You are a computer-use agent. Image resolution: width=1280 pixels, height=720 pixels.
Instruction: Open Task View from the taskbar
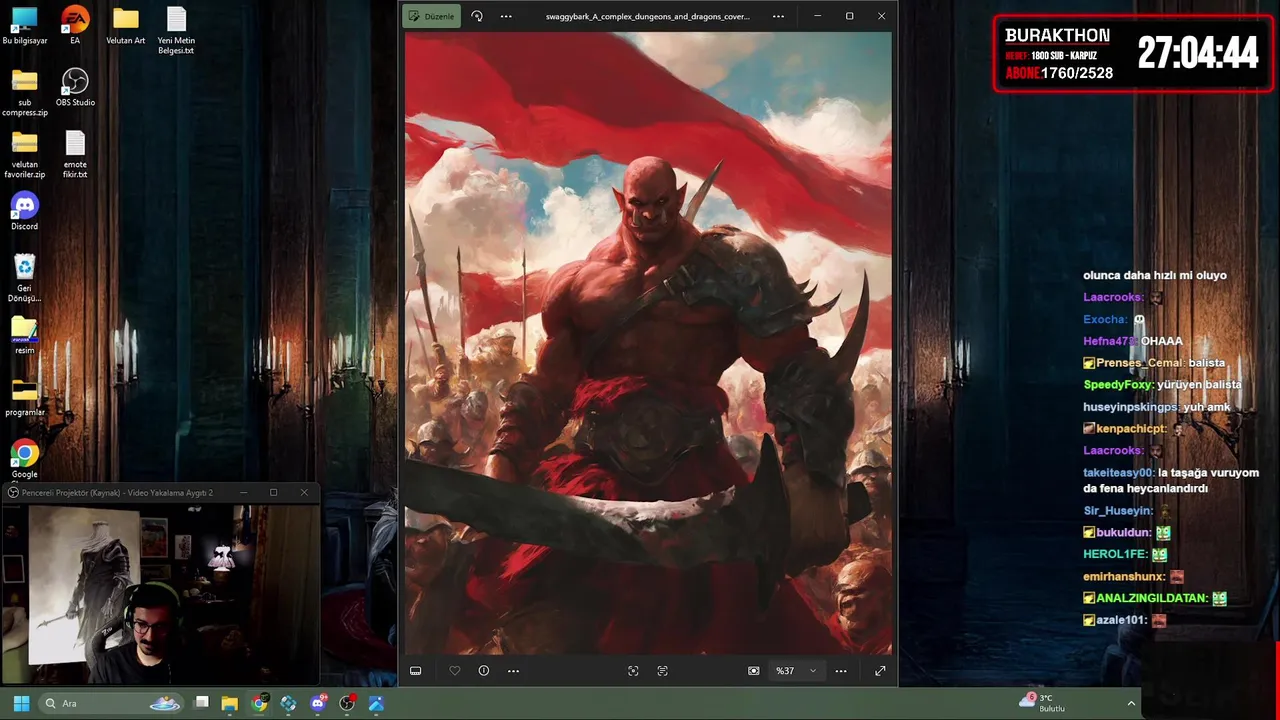201,703
